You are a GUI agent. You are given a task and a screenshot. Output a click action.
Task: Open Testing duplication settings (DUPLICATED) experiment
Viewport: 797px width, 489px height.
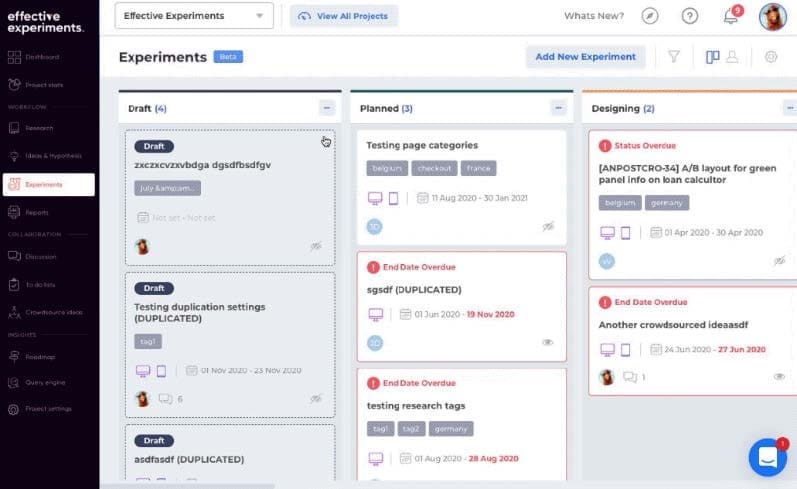[x=200, y=313]
